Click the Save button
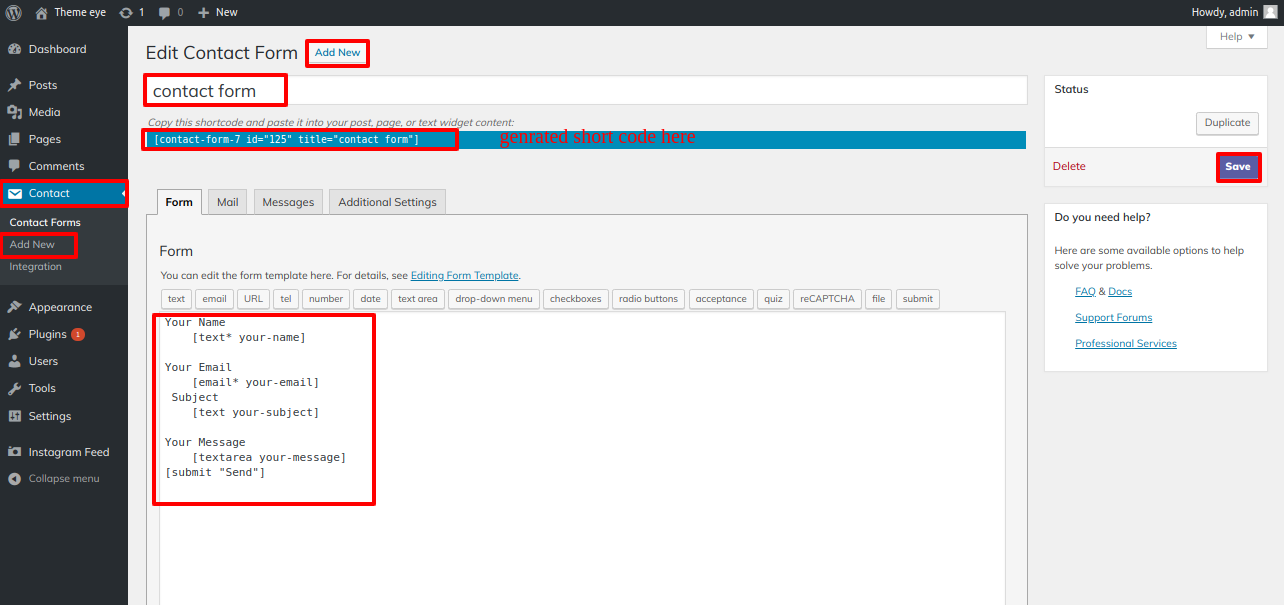The width and height of the screenshot is (1284, 605). click(x=1237, y=167)
